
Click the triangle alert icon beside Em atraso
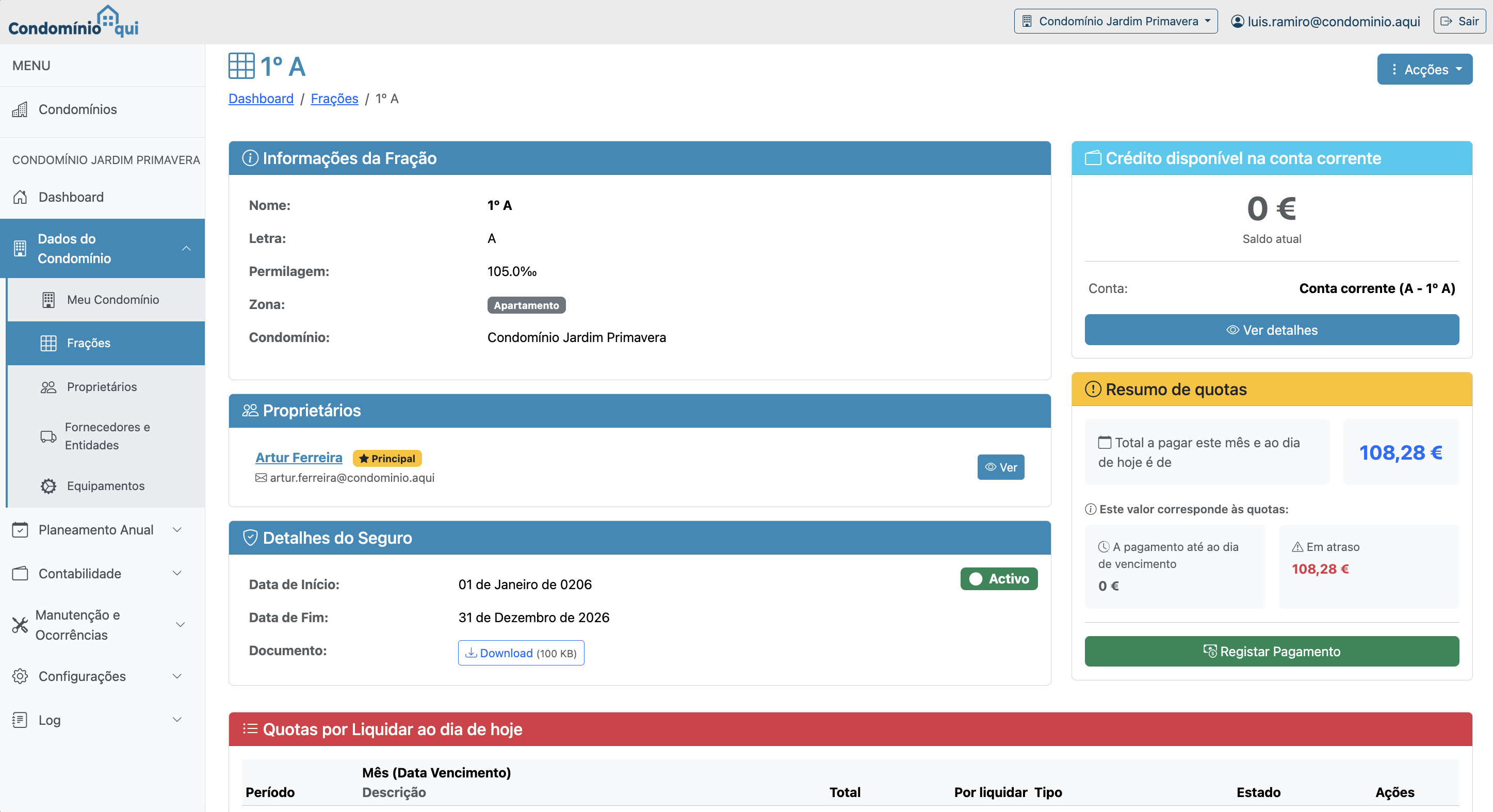[1297, 546]
